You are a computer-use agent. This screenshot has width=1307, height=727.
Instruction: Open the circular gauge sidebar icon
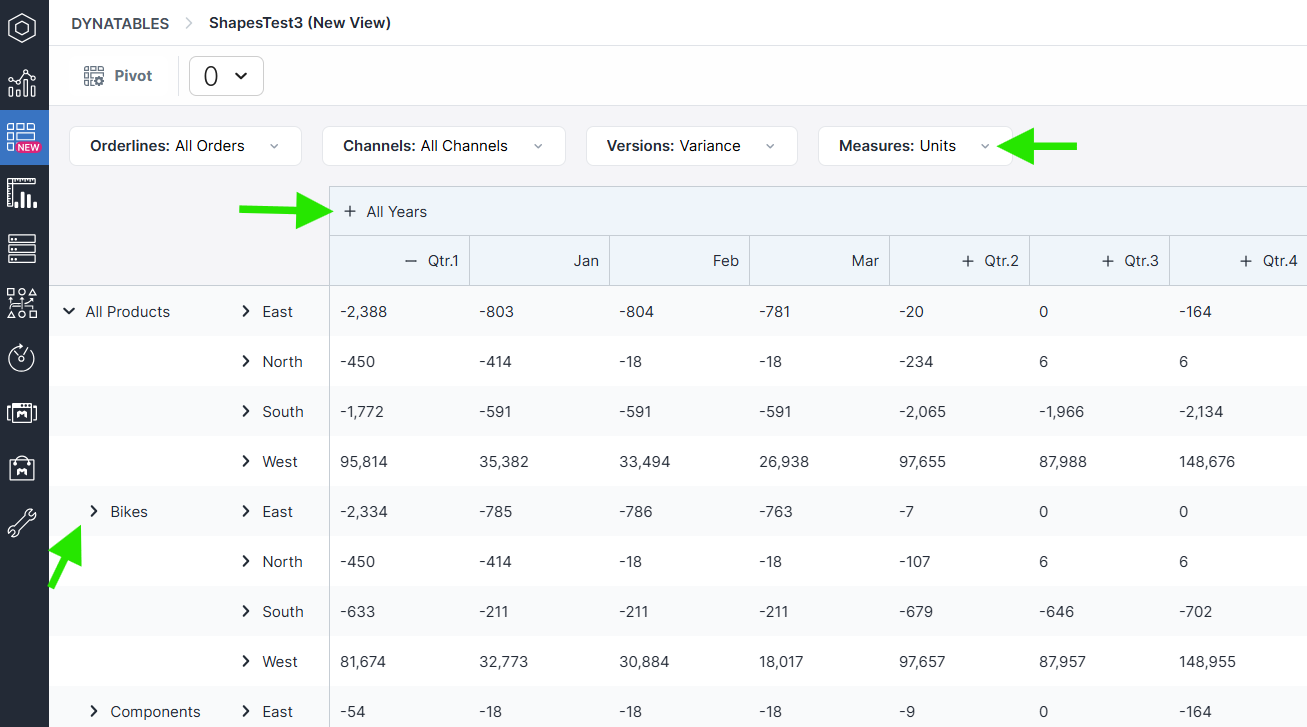tap(23, 357)
